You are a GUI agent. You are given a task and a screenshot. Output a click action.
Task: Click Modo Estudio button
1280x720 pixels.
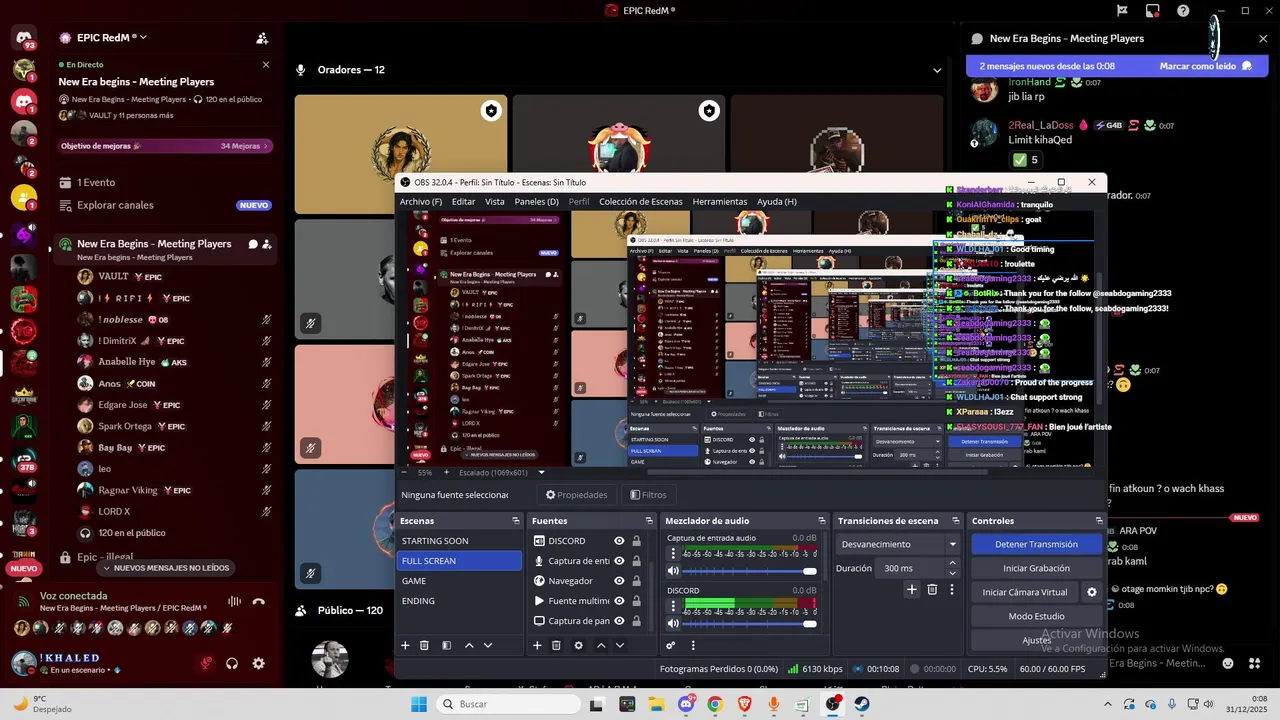pyautogui.click(x=1036, y=616)
